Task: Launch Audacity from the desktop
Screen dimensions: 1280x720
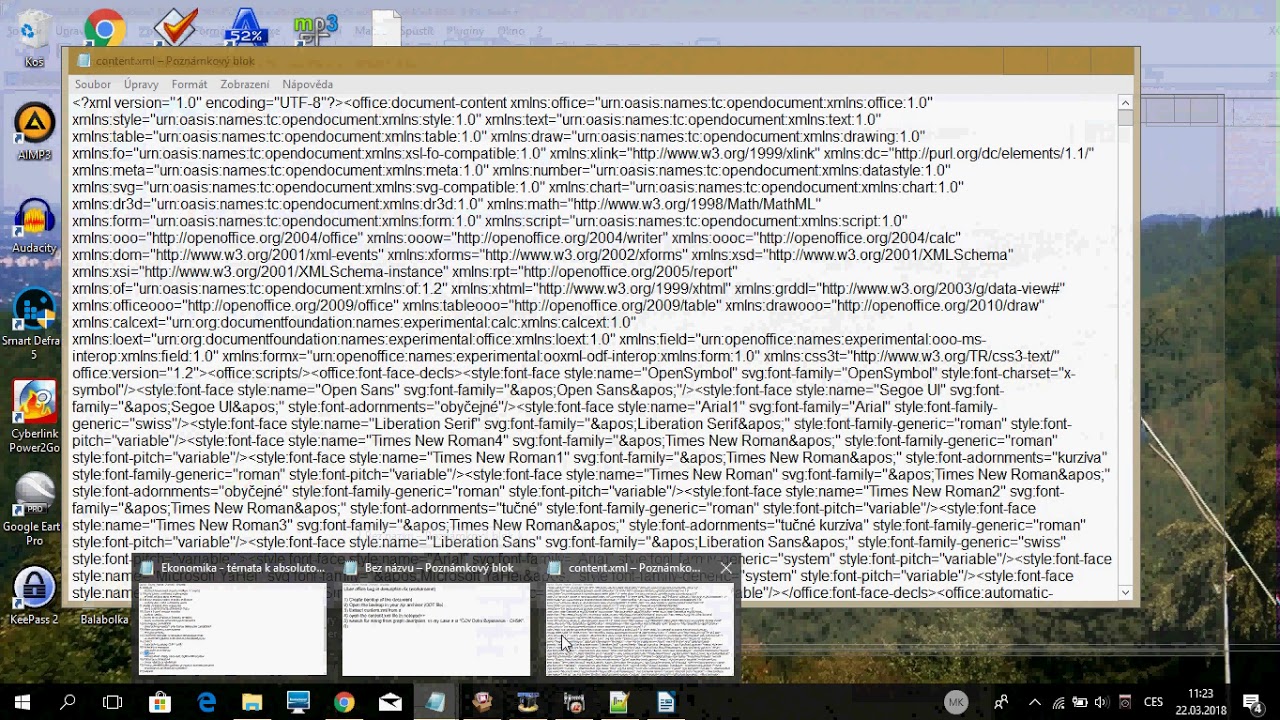Action: tap(34, 226)
